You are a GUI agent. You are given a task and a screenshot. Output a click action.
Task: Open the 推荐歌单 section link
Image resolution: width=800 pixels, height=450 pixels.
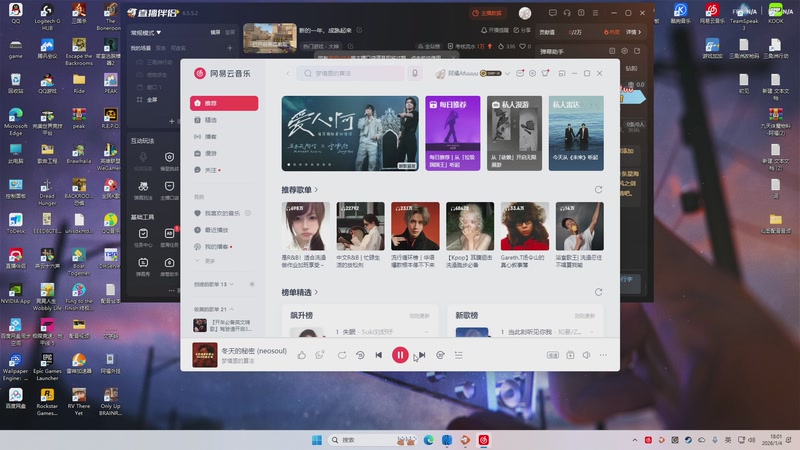(299, 190)
